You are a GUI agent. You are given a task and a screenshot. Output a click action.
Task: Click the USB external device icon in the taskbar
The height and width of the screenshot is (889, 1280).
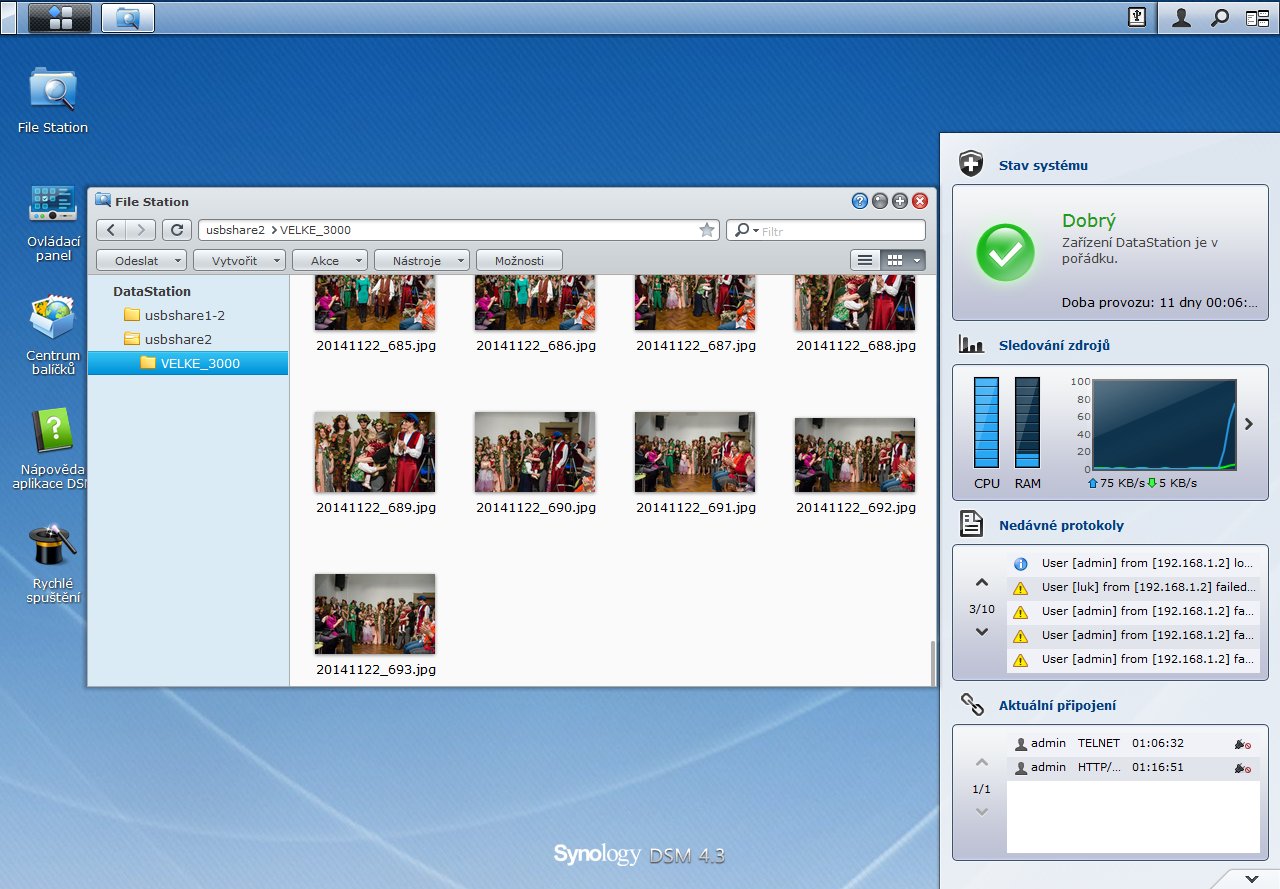pyautogui.click(x=1136, y=17)
